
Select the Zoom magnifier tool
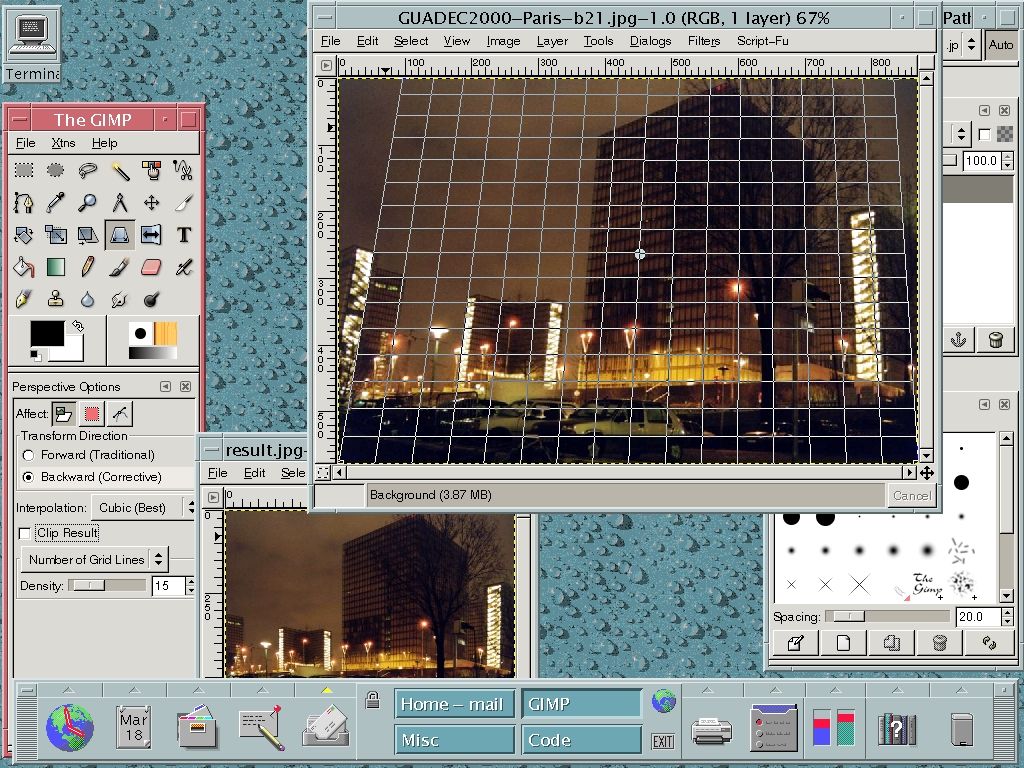point(88,202)
